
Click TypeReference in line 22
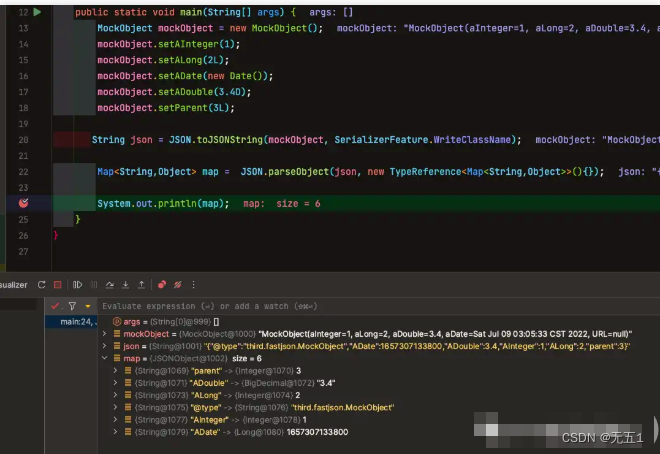point(425,172)
